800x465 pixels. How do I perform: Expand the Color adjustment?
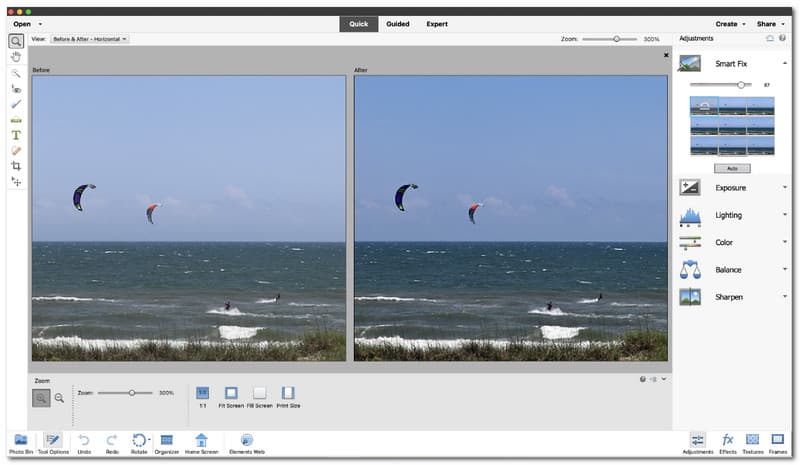[785, 242]
